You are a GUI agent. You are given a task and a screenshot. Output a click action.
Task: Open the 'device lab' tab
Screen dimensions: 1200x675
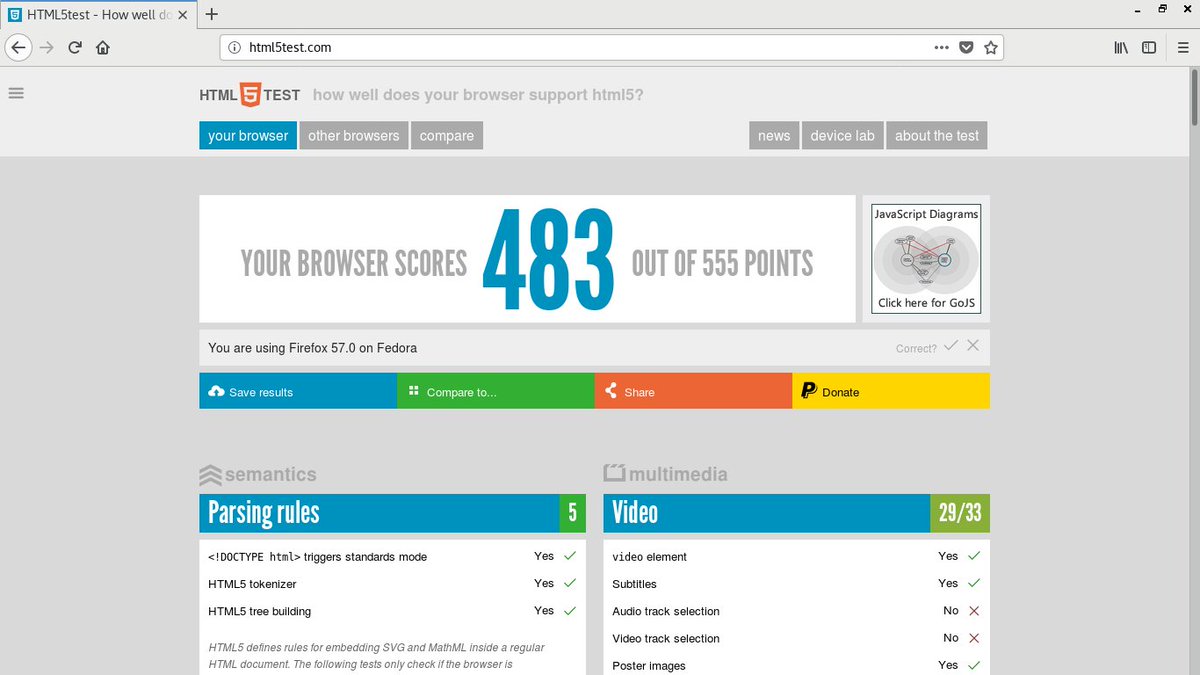[842, 136]
